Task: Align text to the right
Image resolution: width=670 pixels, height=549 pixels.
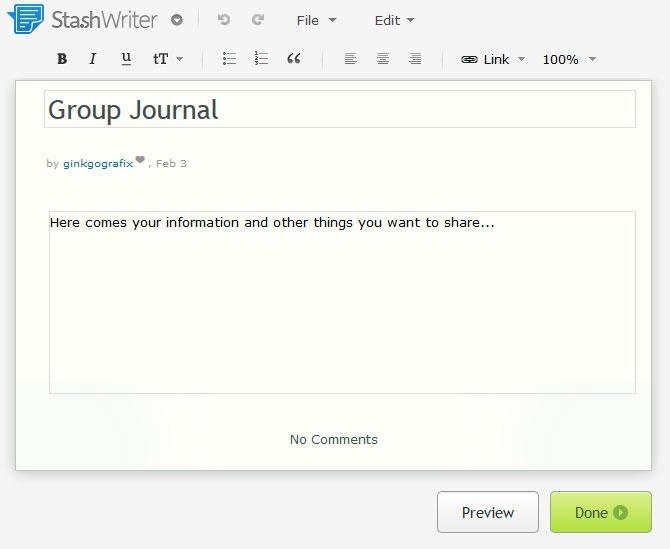Action: point(415,59)
